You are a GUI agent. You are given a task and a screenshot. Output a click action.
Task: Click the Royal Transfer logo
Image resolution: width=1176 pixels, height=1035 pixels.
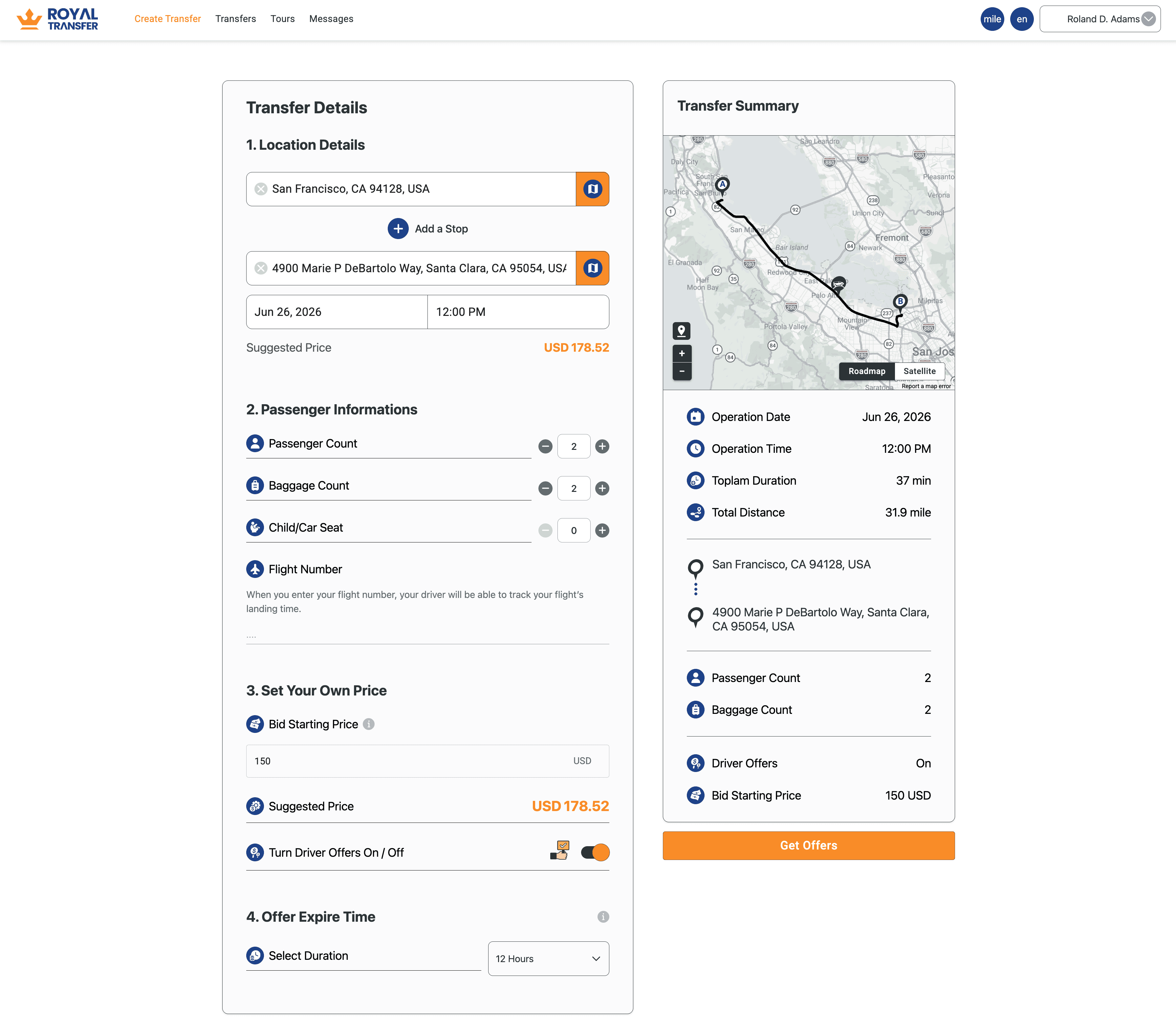(x=57, y=19)
